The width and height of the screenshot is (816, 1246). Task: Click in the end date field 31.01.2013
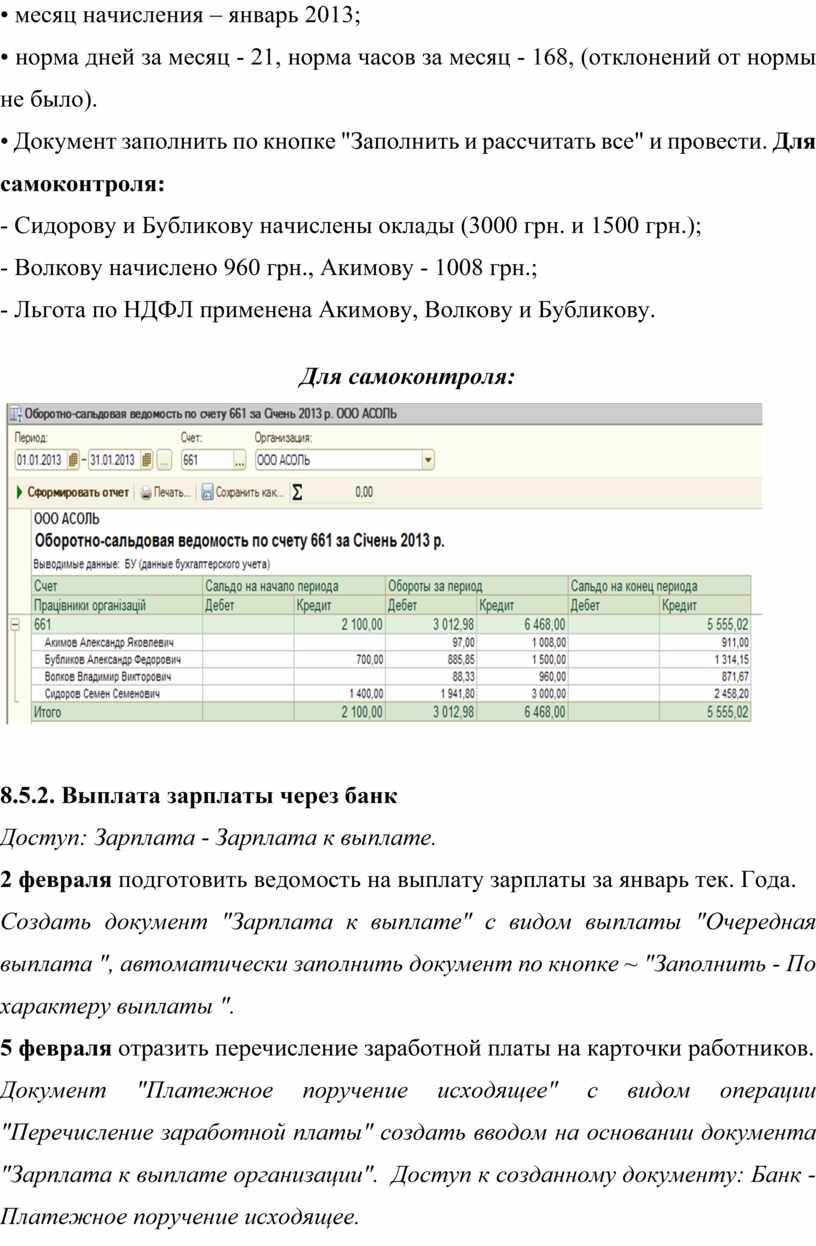113,460
